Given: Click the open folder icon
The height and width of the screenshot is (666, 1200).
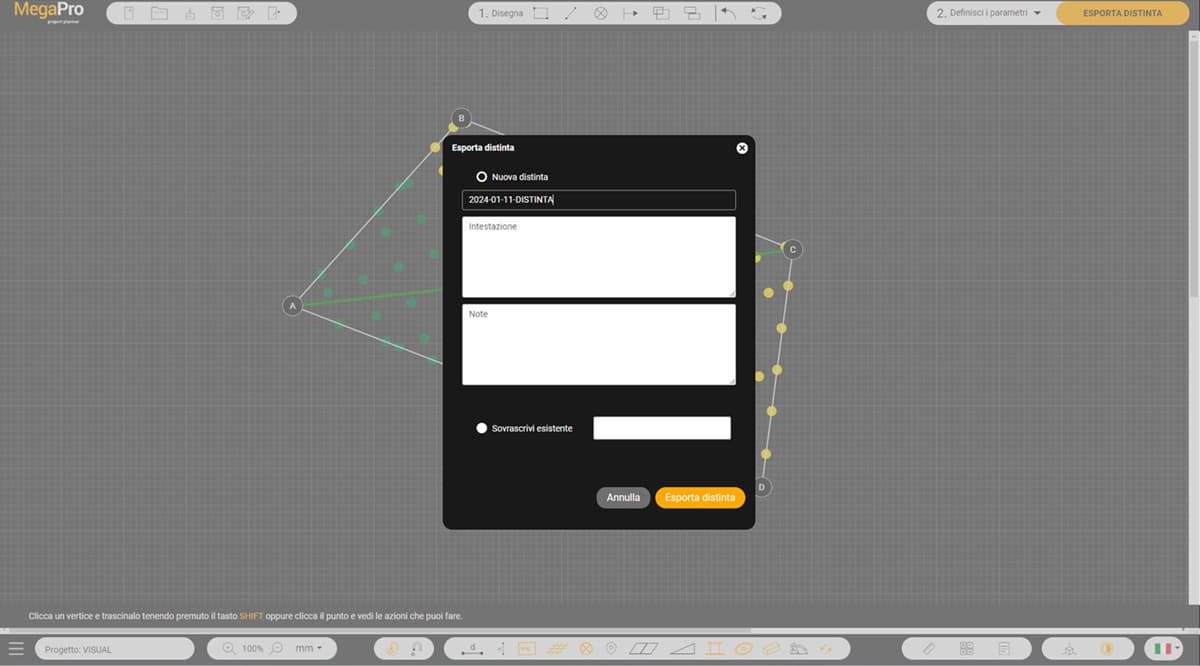Looking at the screenshot, I should click(159, 14).
